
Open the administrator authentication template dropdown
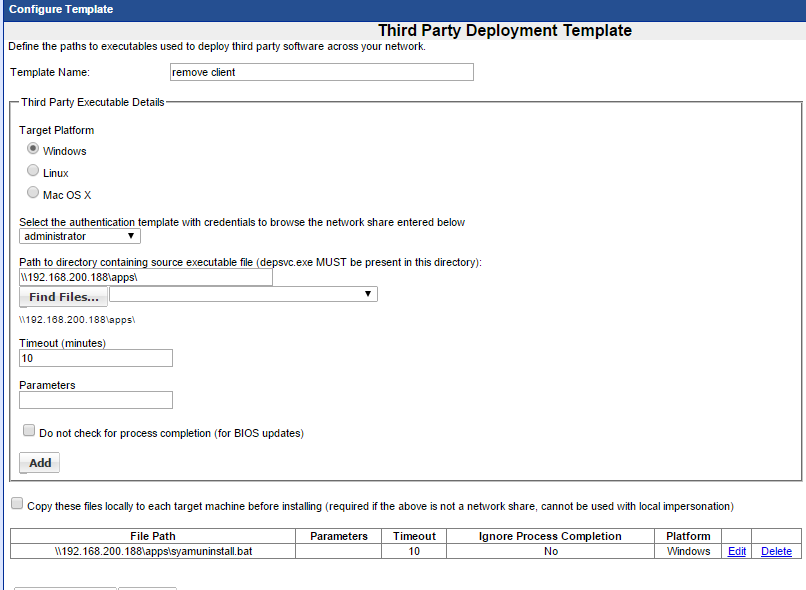click(80, 236)
